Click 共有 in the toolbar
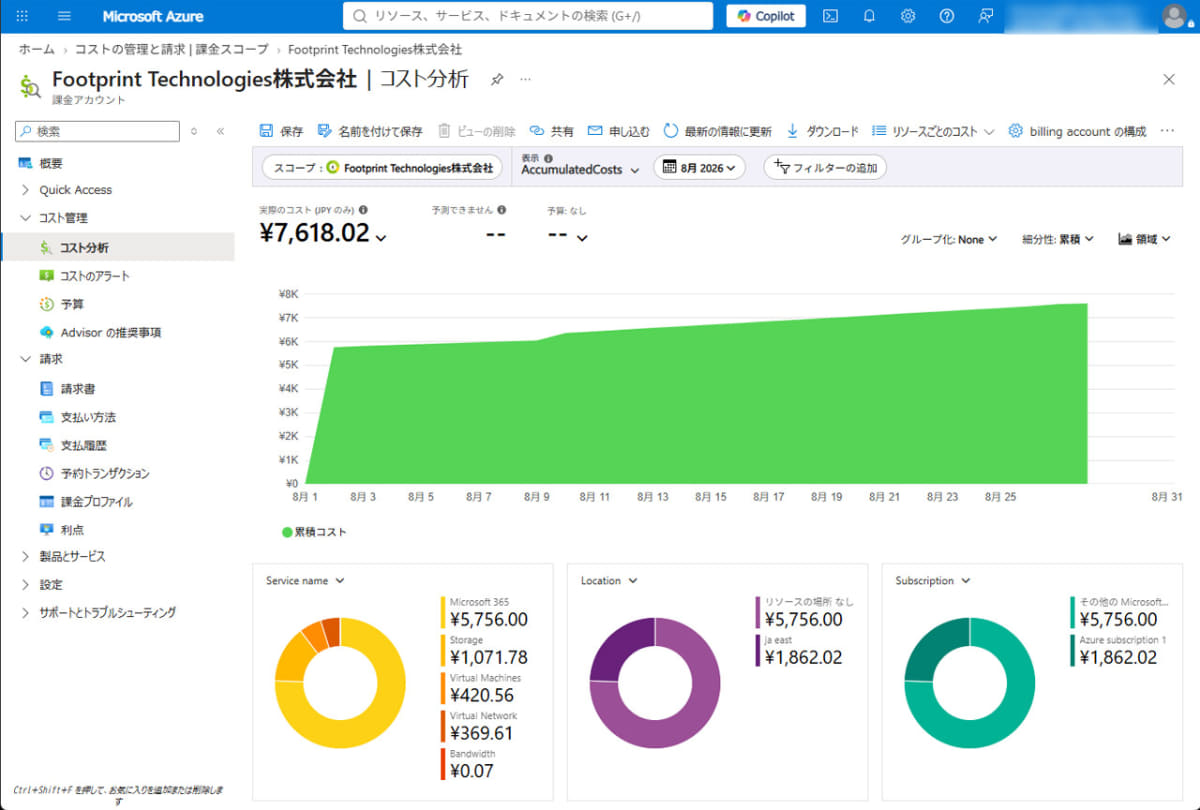 551,131
